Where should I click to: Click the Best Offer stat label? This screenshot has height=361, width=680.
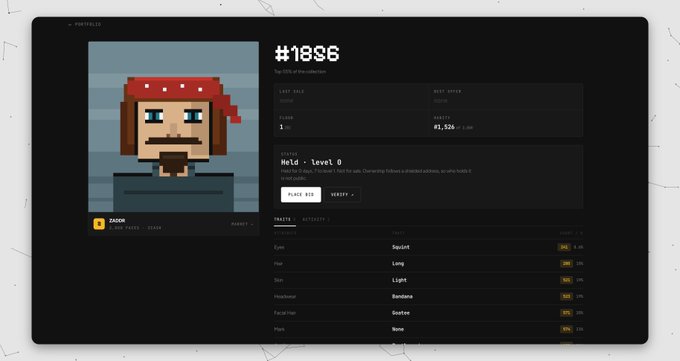[x=448, y=92]
